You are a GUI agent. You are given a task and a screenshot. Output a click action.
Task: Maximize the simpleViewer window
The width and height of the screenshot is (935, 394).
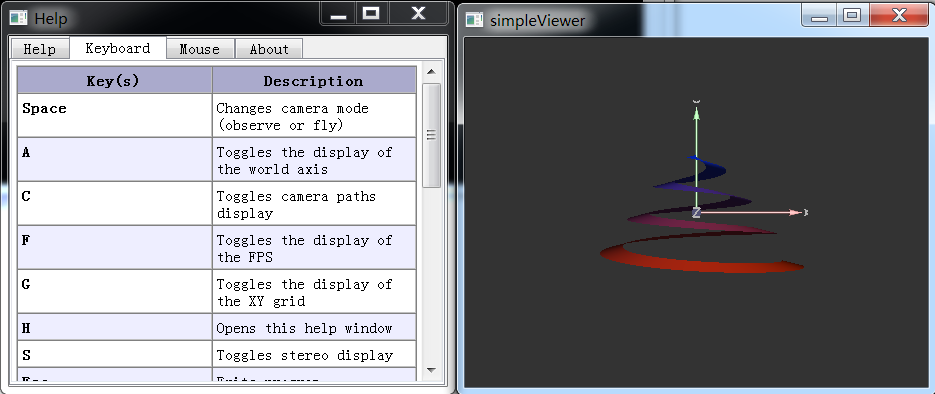(x=853, y=16)
